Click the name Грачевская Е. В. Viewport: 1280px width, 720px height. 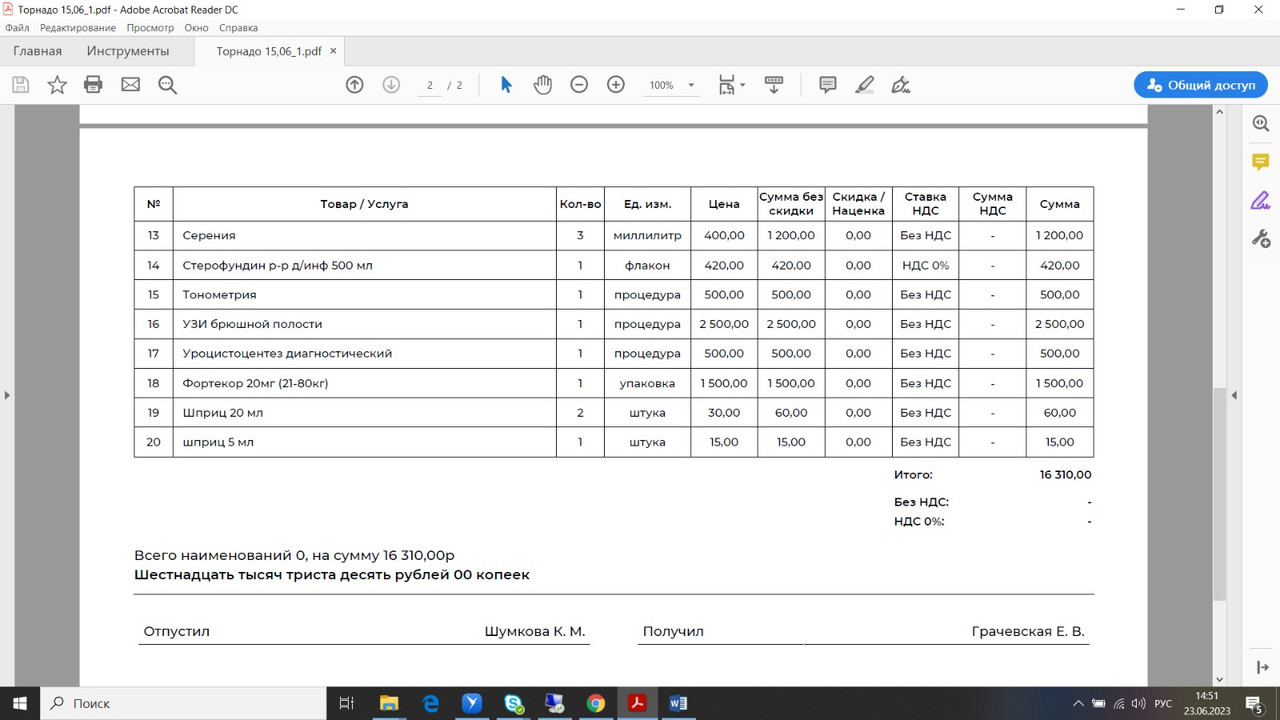1028,632
